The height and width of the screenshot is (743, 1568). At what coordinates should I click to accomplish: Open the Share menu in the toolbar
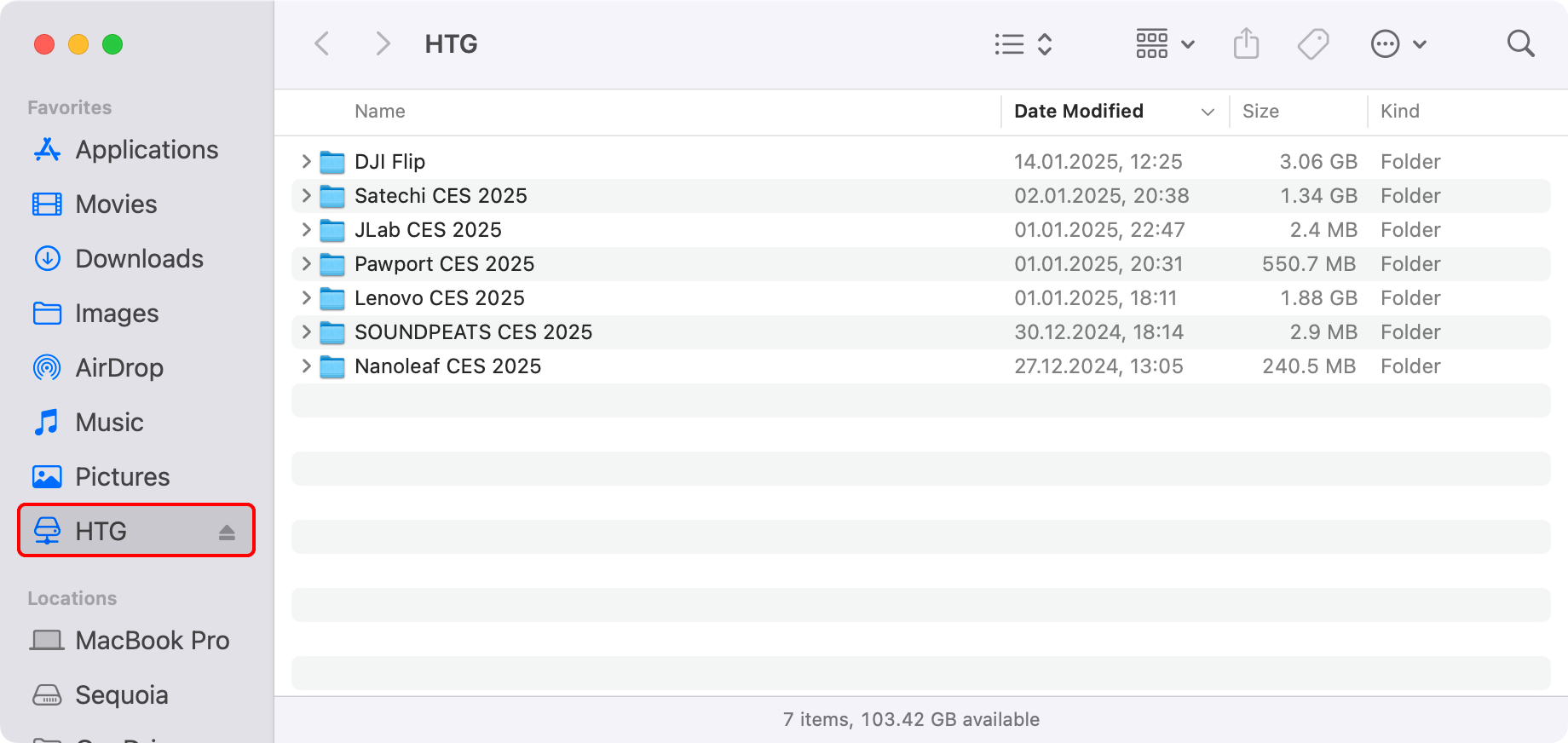click(x=1246, y=43)
